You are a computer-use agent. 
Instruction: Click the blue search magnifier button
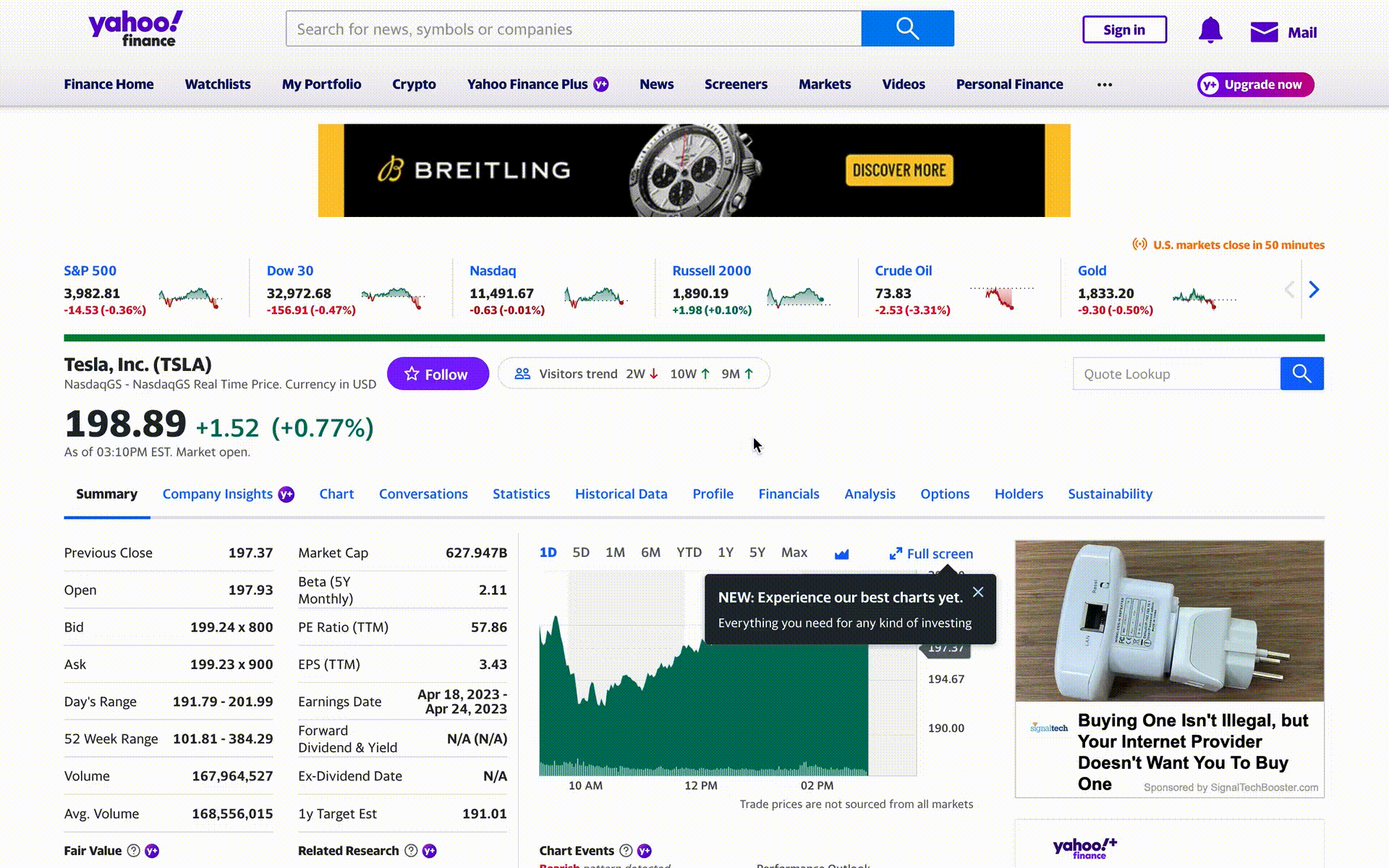click(x=907, y=29)
